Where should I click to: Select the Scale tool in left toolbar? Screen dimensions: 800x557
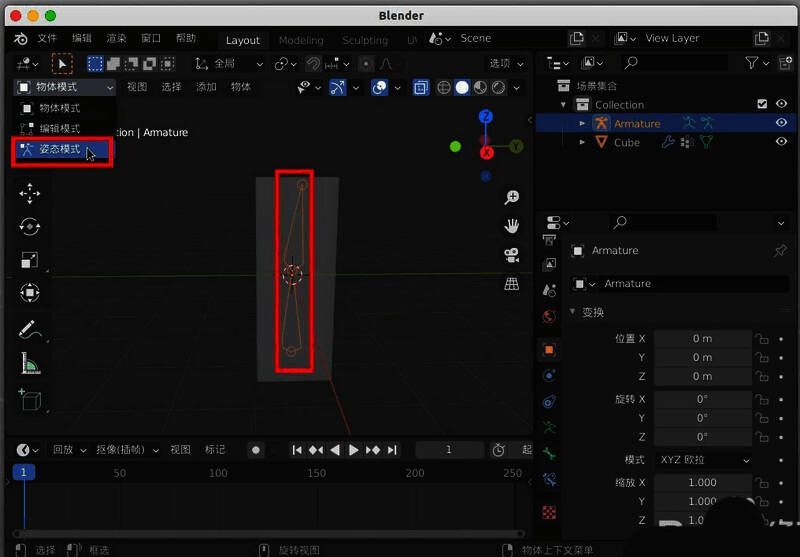point(30,260)
